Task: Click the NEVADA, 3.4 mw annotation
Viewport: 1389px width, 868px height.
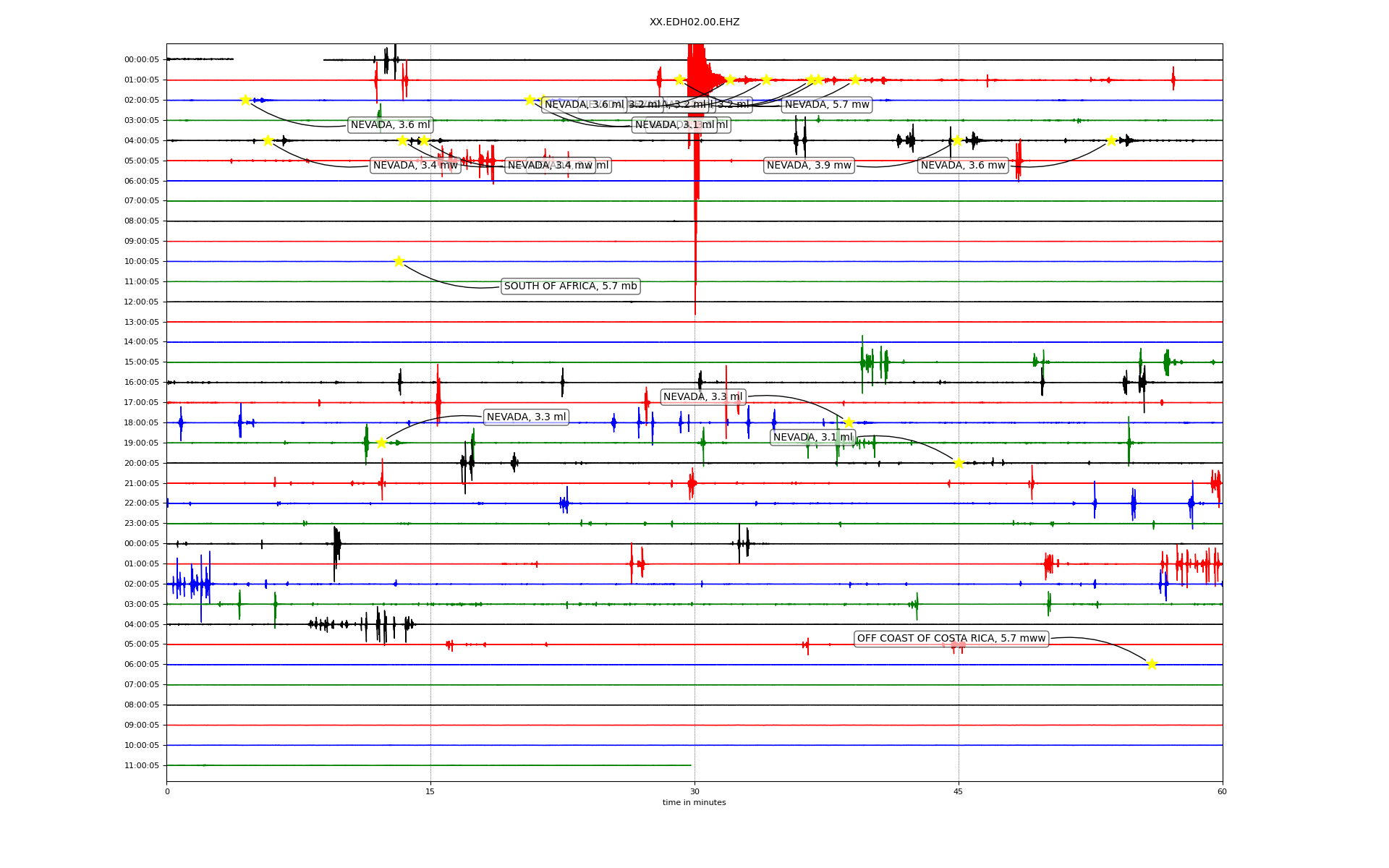Action: [x=415, y=166]
